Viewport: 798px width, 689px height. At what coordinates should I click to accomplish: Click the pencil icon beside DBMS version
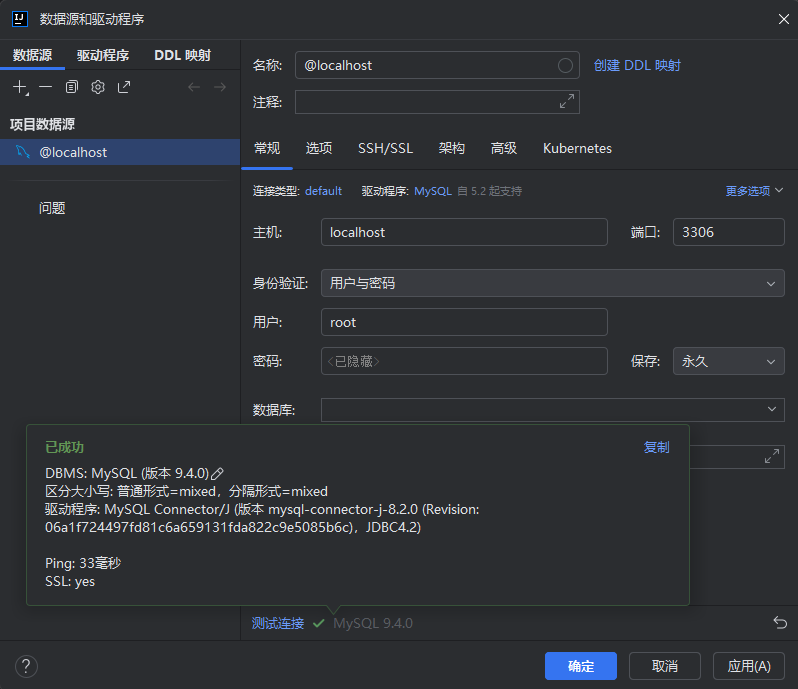pyautogui.click(x=217, y=473)
